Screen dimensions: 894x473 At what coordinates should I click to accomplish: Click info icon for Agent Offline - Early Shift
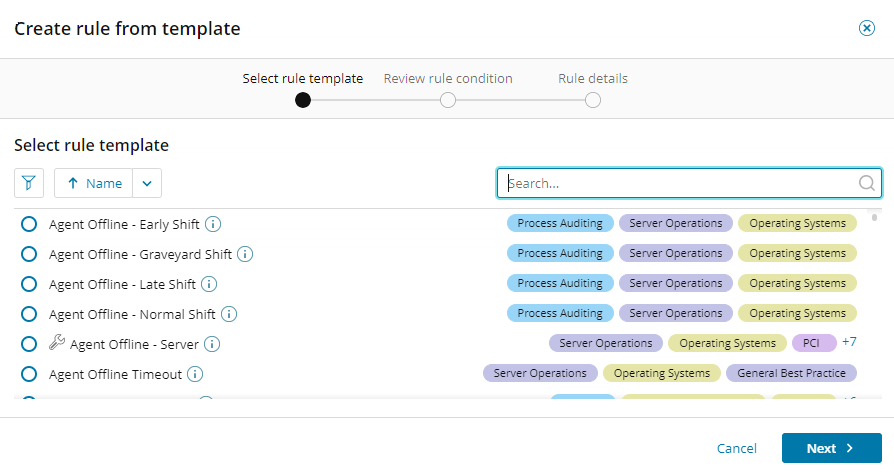(213, 224)
